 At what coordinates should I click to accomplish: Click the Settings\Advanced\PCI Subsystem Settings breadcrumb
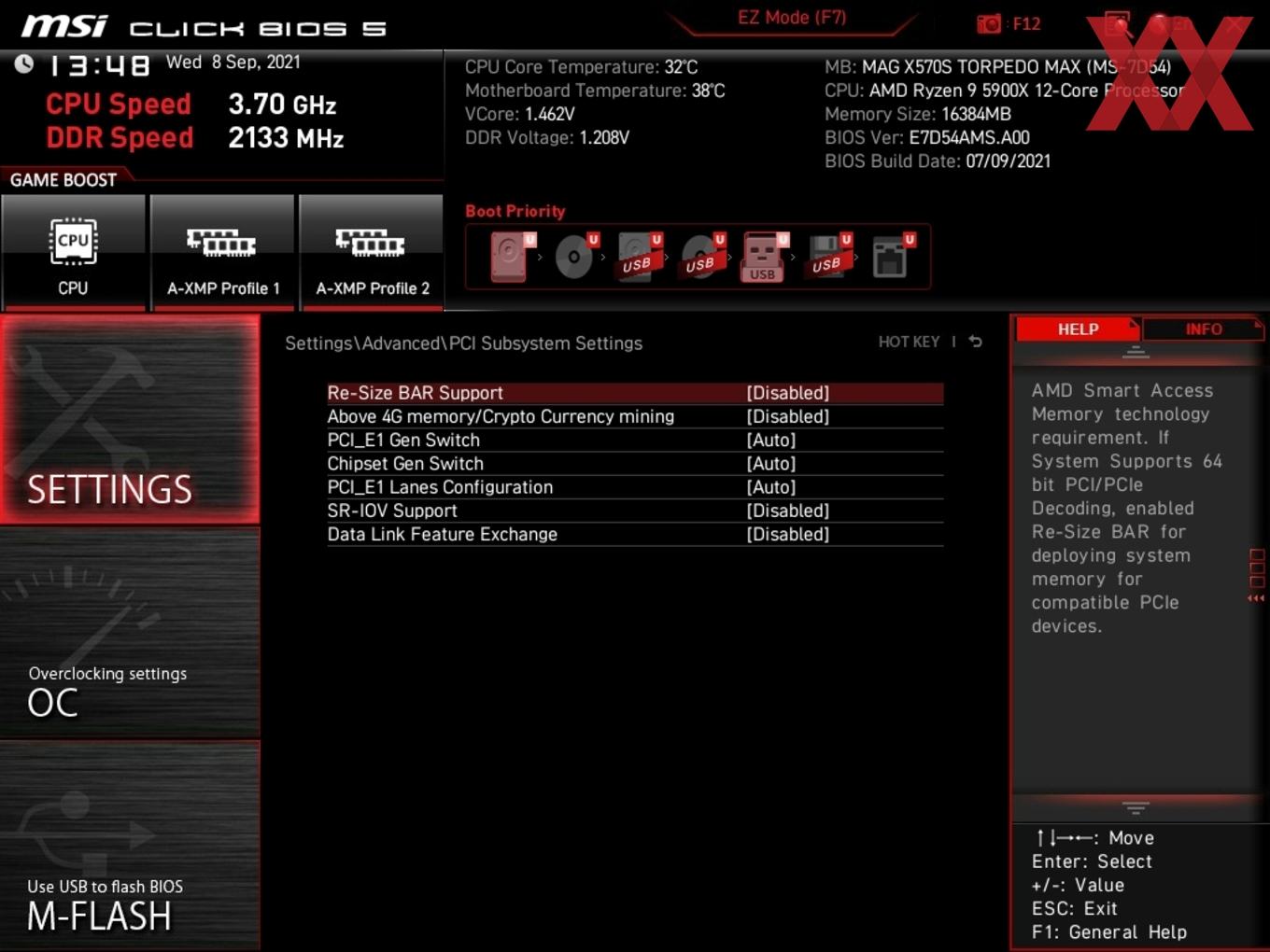(463, 343)
